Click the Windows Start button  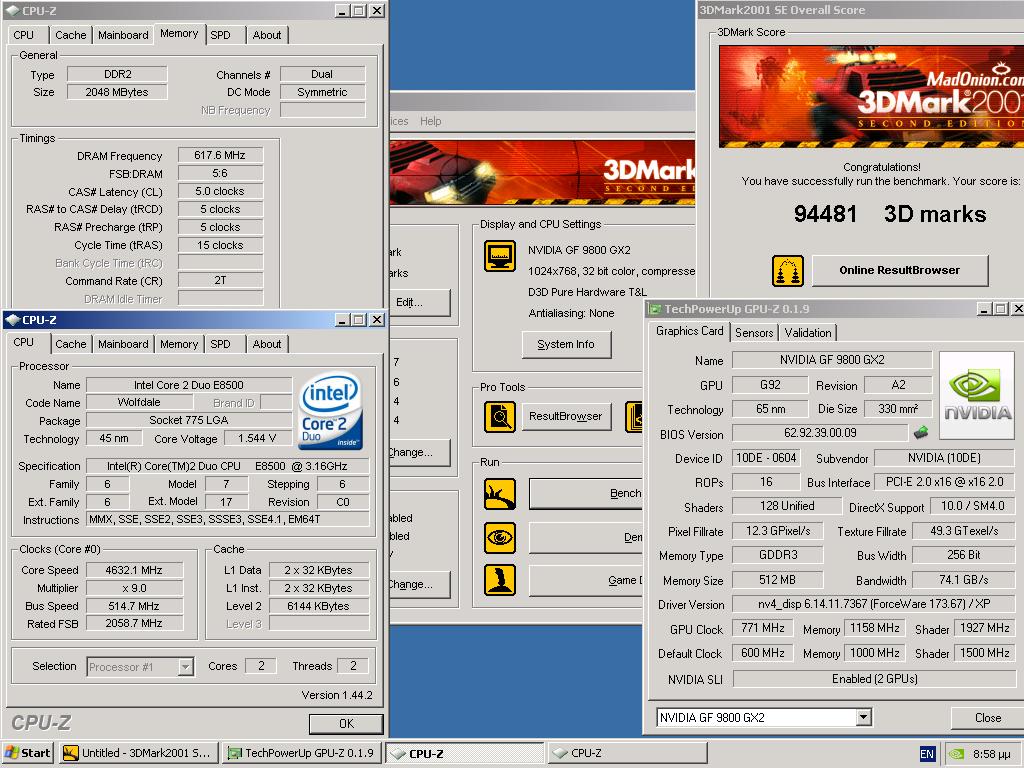pos(27,753)
